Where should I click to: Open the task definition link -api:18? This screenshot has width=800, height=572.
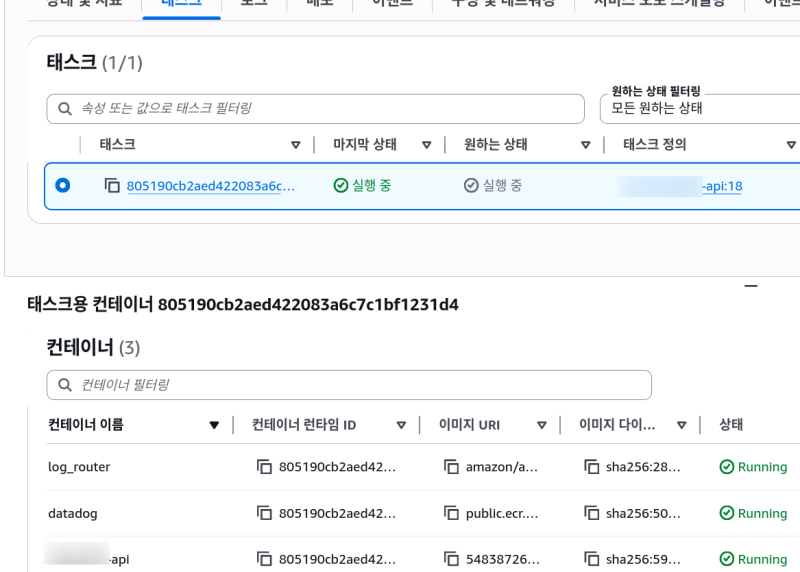click(x=722, y=186)
